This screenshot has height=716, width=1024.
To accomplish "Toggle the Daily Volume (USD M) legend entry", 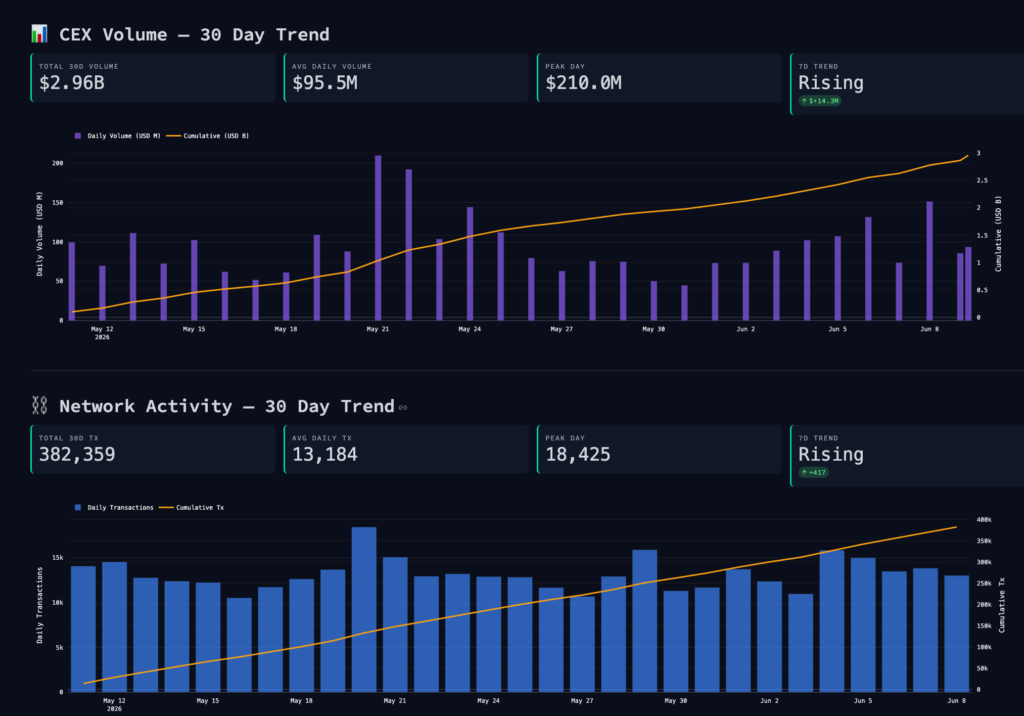I will [118, 136].
